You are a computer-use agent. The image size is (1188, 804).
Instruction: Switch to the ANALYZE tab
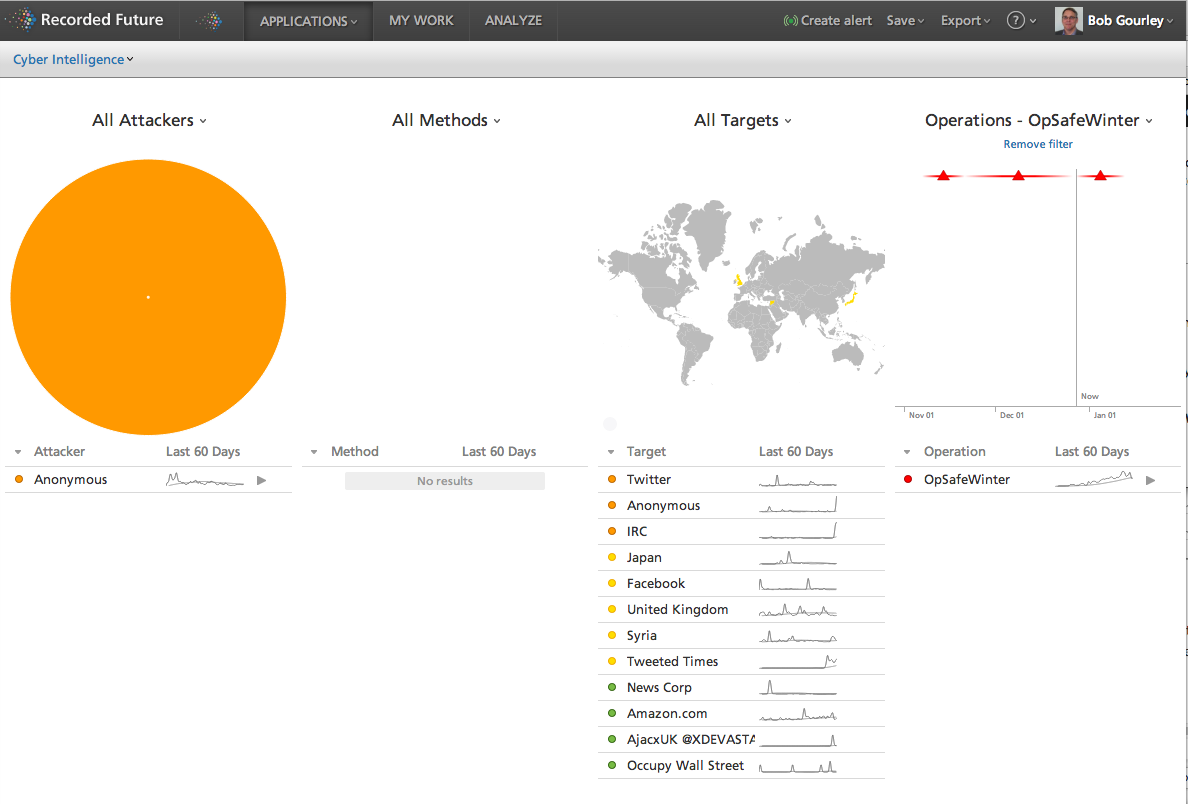pos(514,20)
